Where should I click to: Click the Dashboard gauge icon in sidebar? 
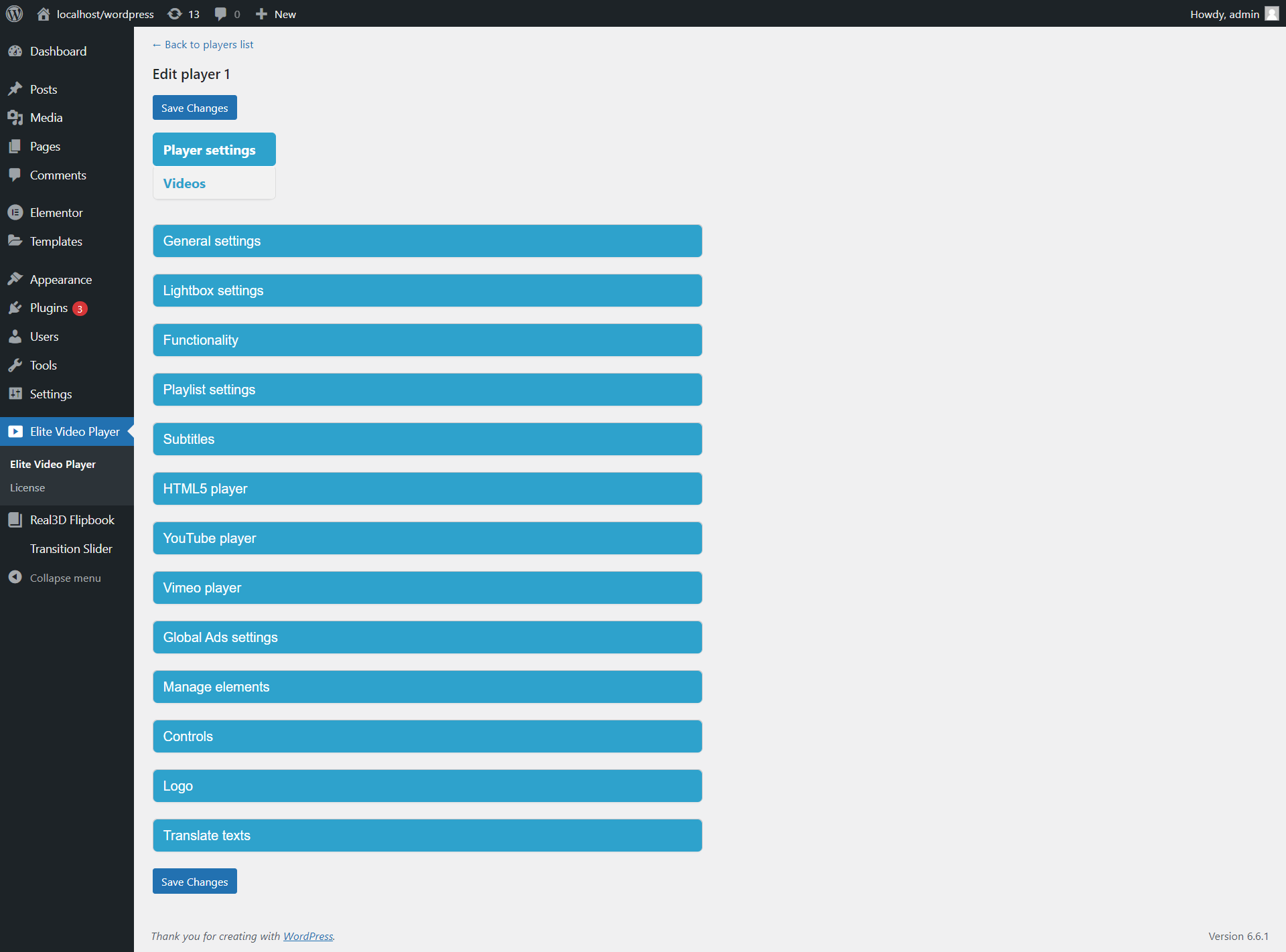click(x=15, y=52)
